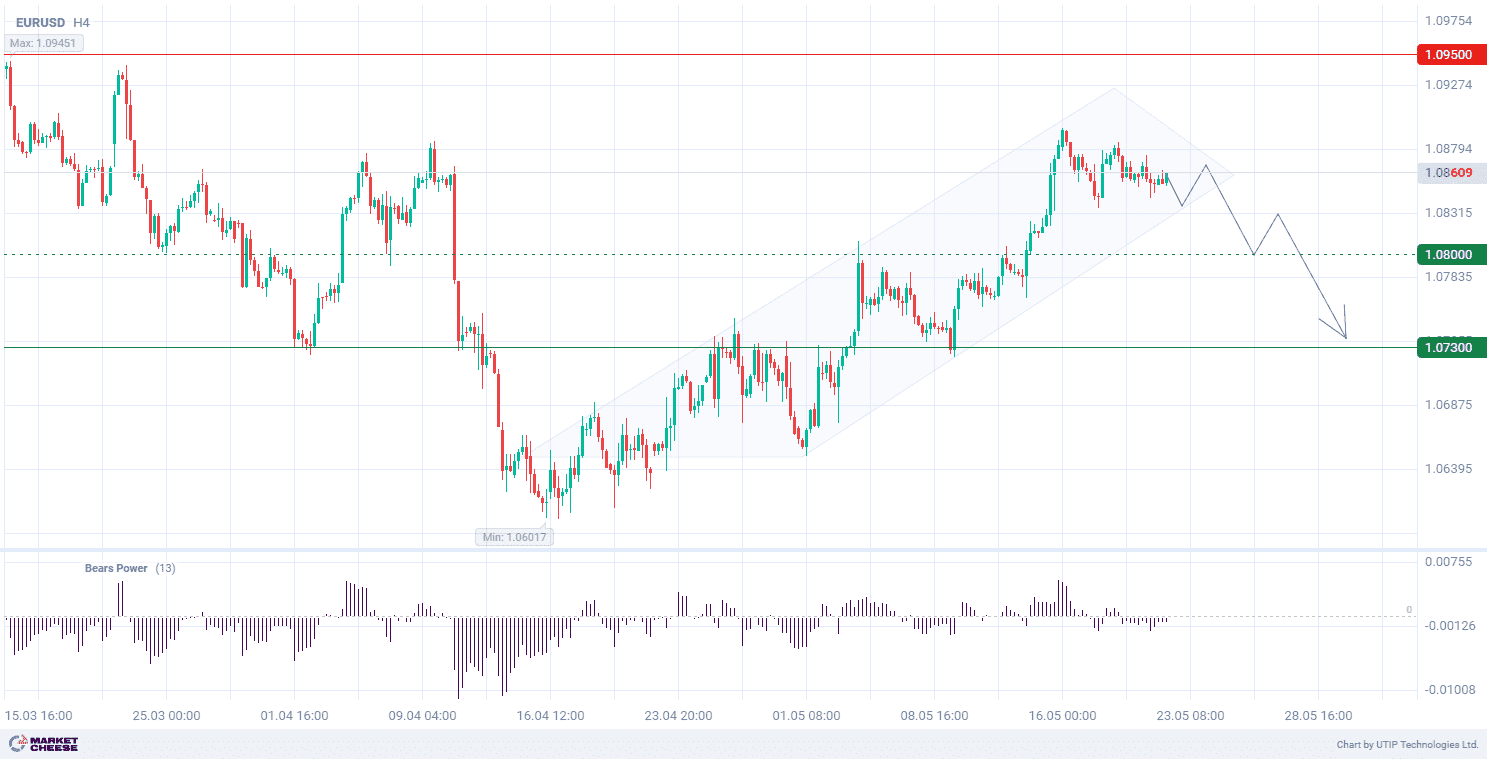1487x759 pixels.
Task: Click the -0.01008 indicator scale value
Action: click(1449, 690)
